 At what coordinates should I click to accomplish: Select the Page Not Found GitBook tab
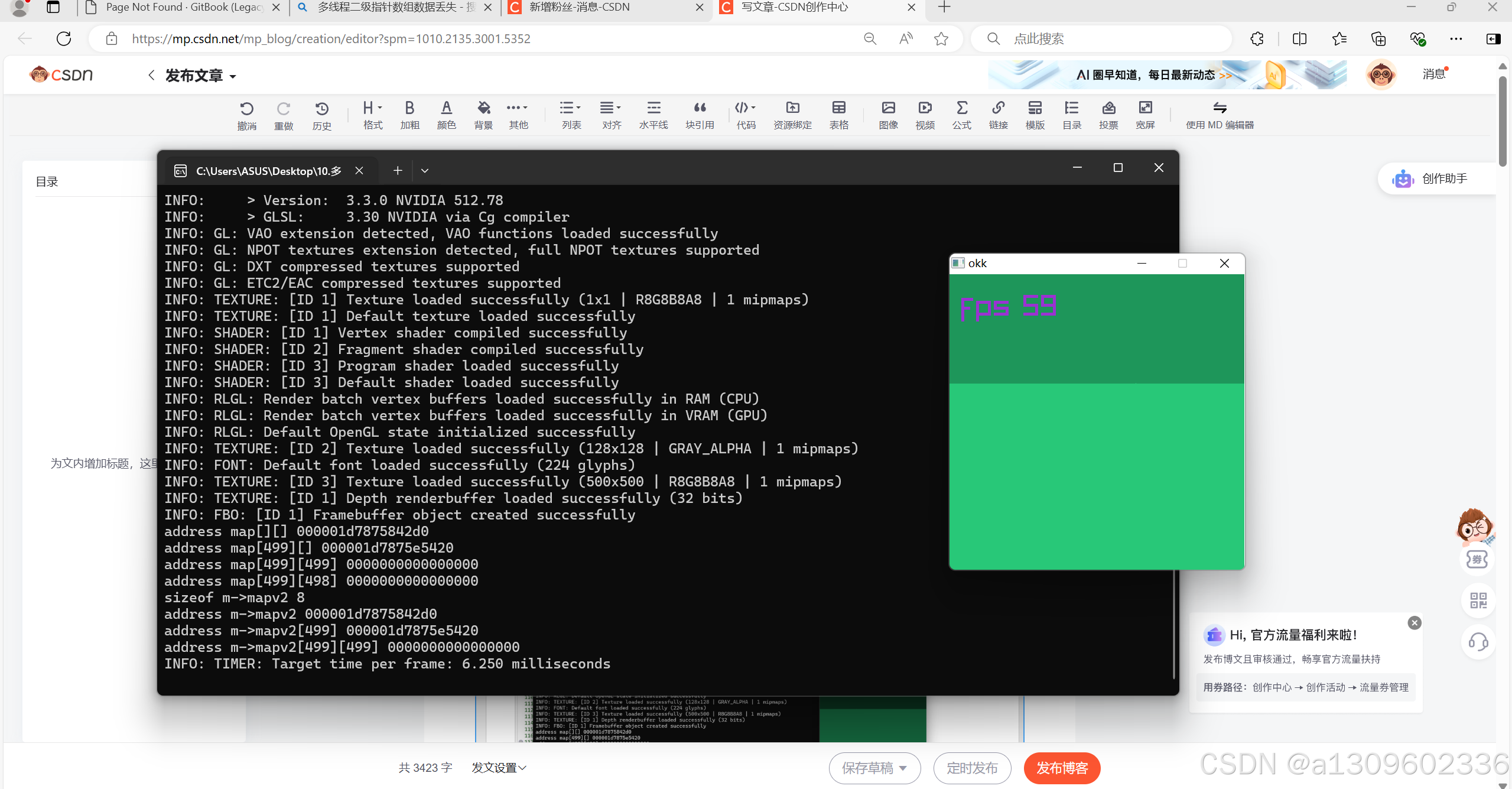coord(183,8)
